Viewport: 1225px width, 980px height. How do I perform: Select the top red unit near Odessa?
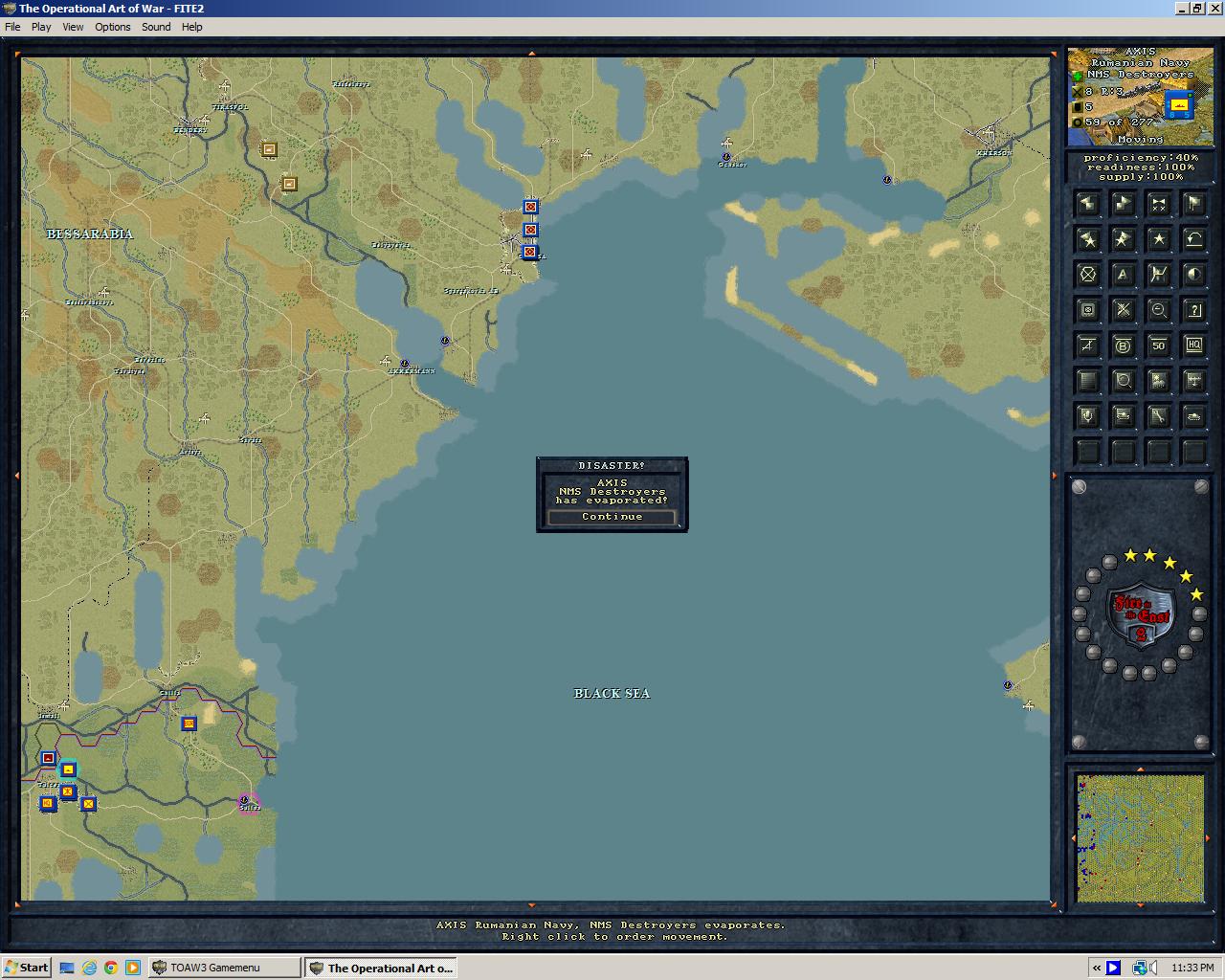point(530,207)
